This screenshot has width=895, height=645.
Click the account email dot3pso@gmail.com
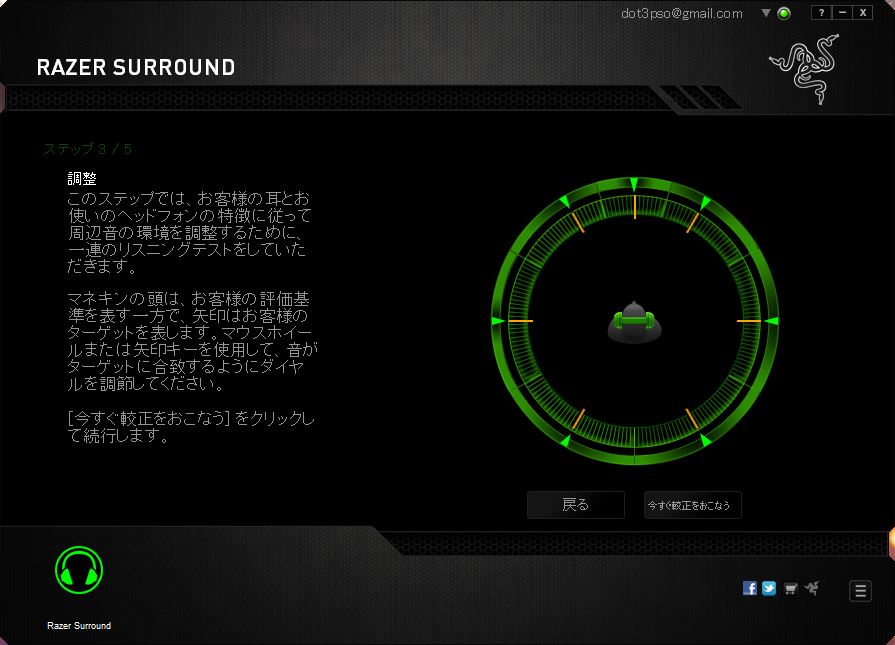pyautogui.click(x=682, y=14)
